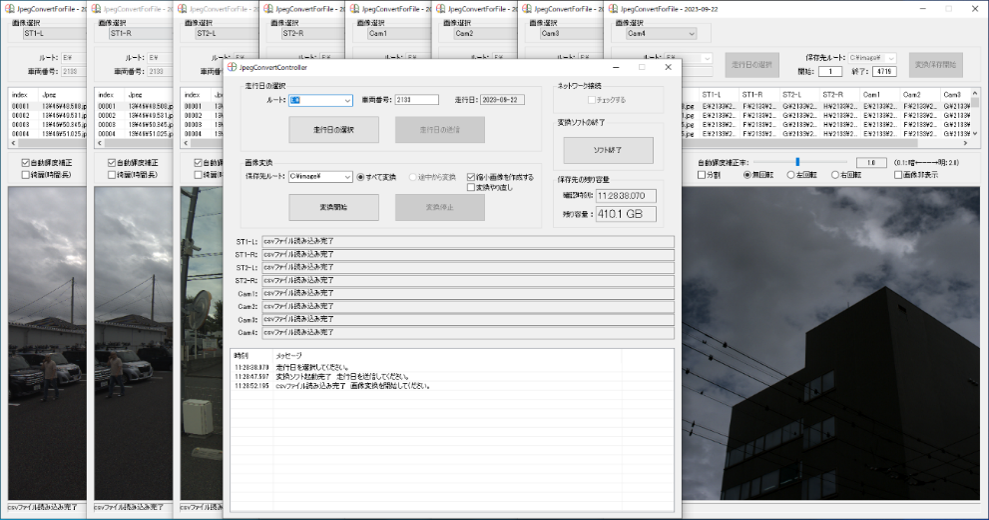The width and height of the screenshot is (989, 520).
Task: Select 右回転 radio in Cam4 window
Action: coord(834,175)
